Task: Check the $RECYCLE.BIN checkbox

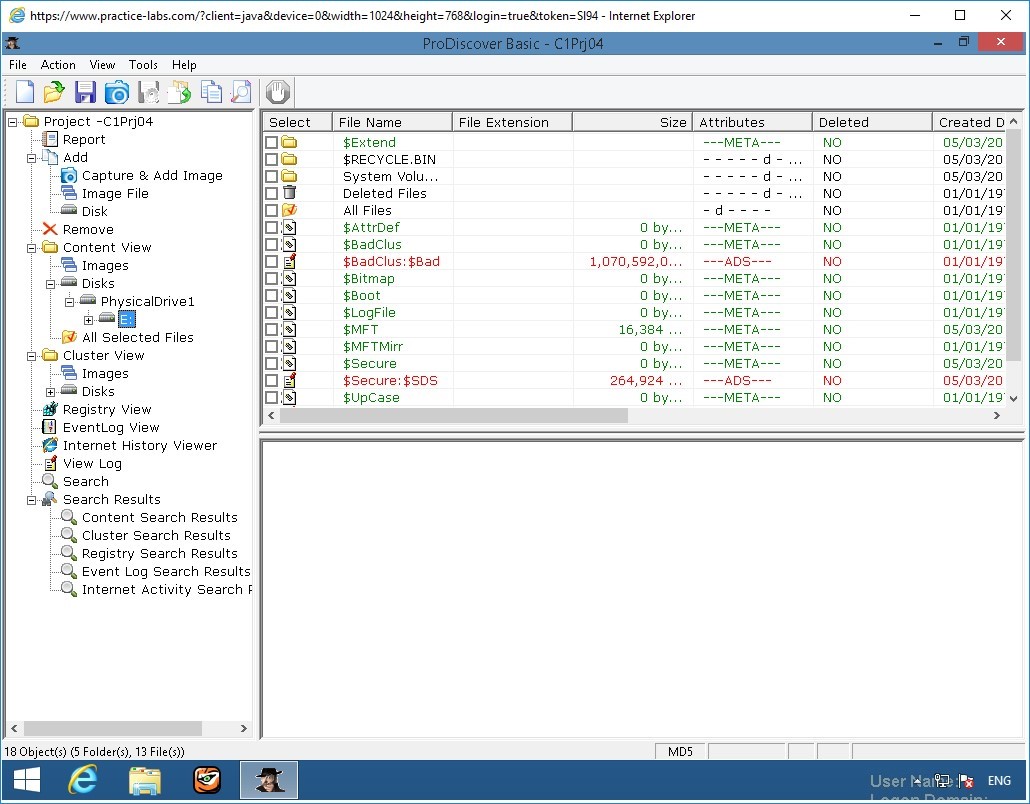Action: pyautogui.click(x=271, y=160)
